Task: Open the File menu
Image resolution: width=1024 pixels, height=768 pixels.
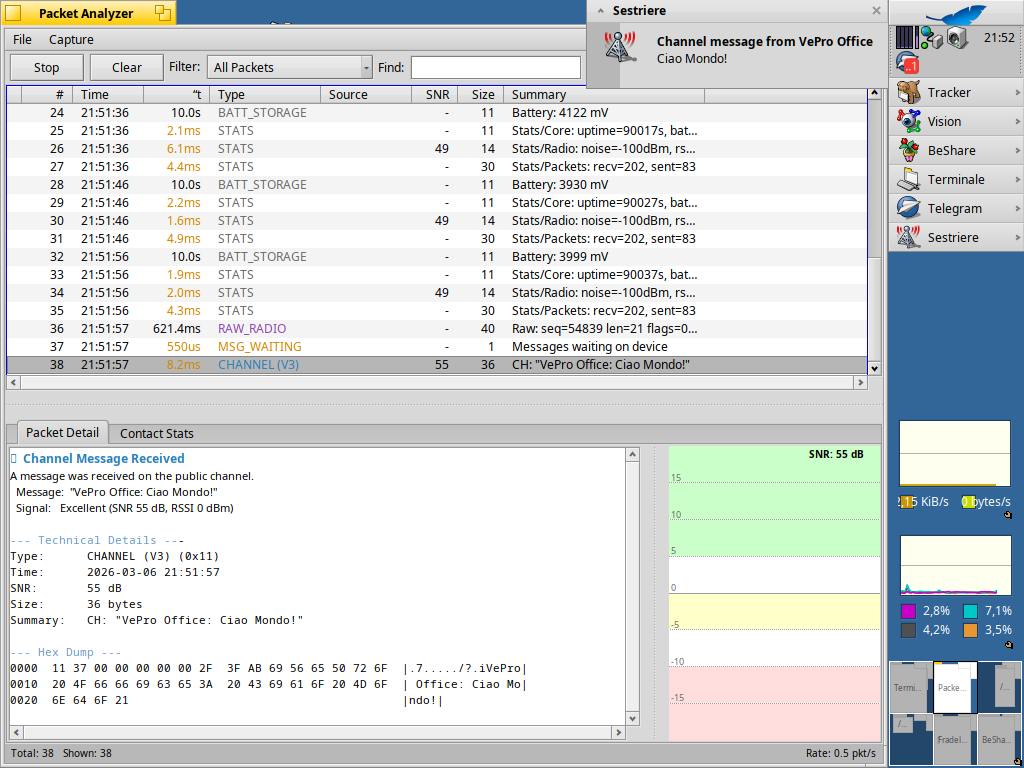Action: coord(22,40)
